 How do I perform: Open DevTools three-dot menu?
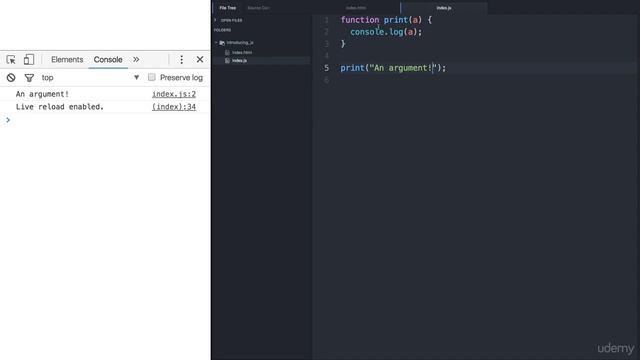182,60
